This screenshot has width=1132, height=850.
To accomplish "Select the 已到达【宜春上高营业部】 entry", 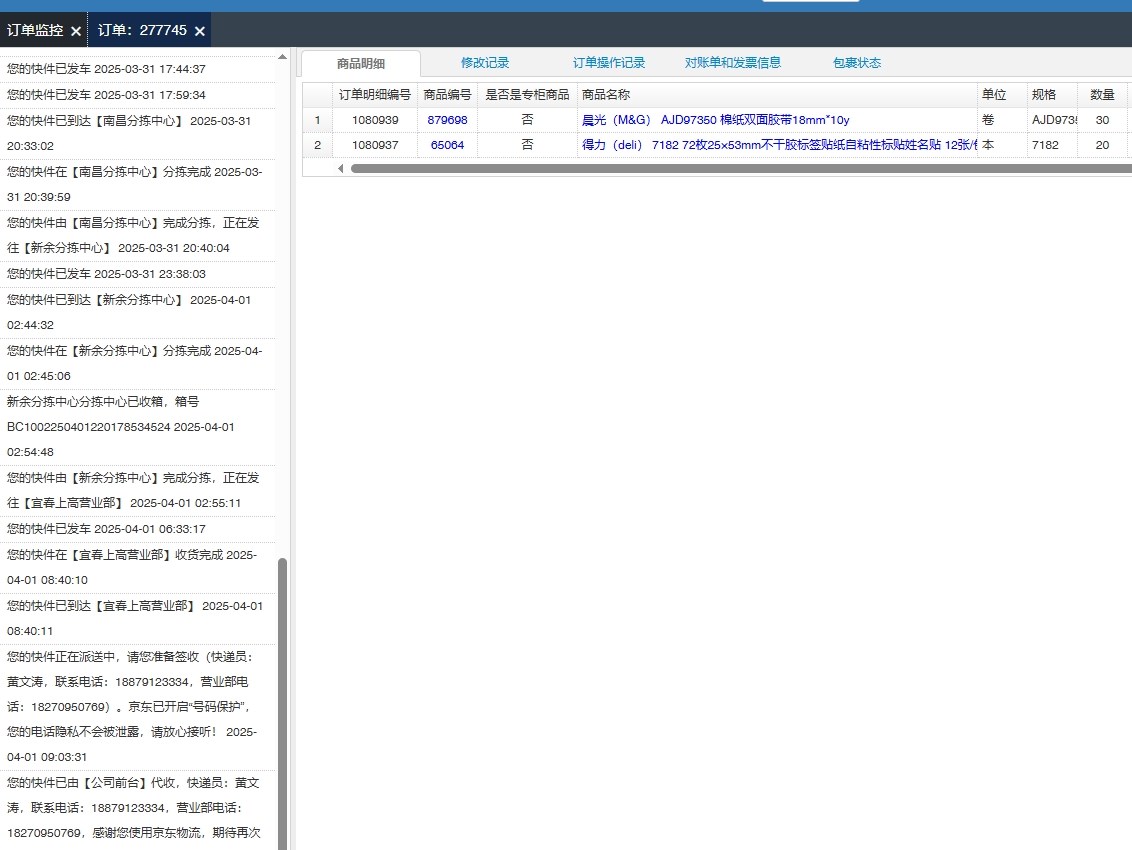I will (137, 619).
